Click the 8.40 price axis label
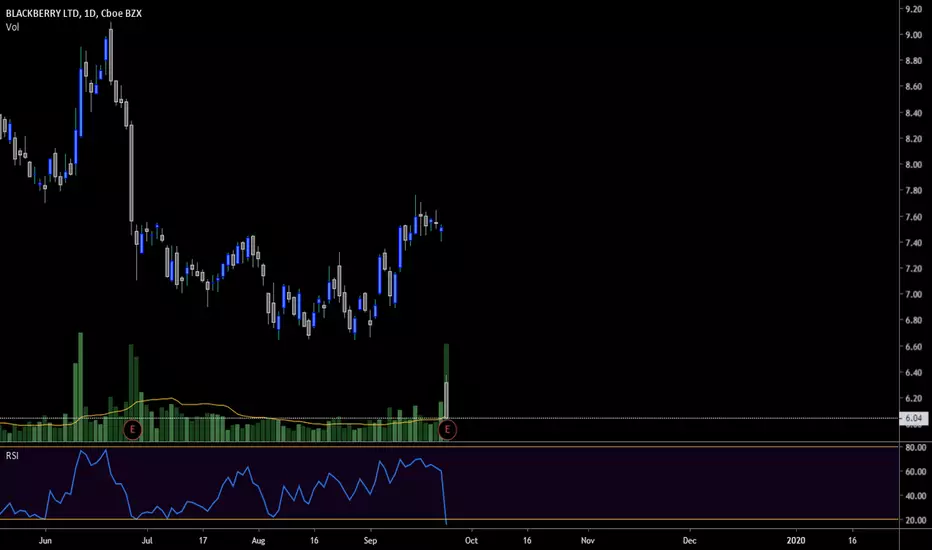 coord(914,113)
